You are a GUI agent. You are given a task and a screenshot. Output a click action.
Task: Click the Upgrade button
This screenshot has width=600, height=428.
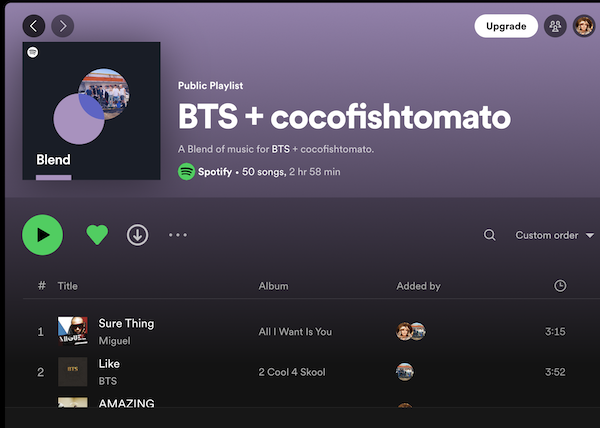pyautogui.click(x=505, y=26)
